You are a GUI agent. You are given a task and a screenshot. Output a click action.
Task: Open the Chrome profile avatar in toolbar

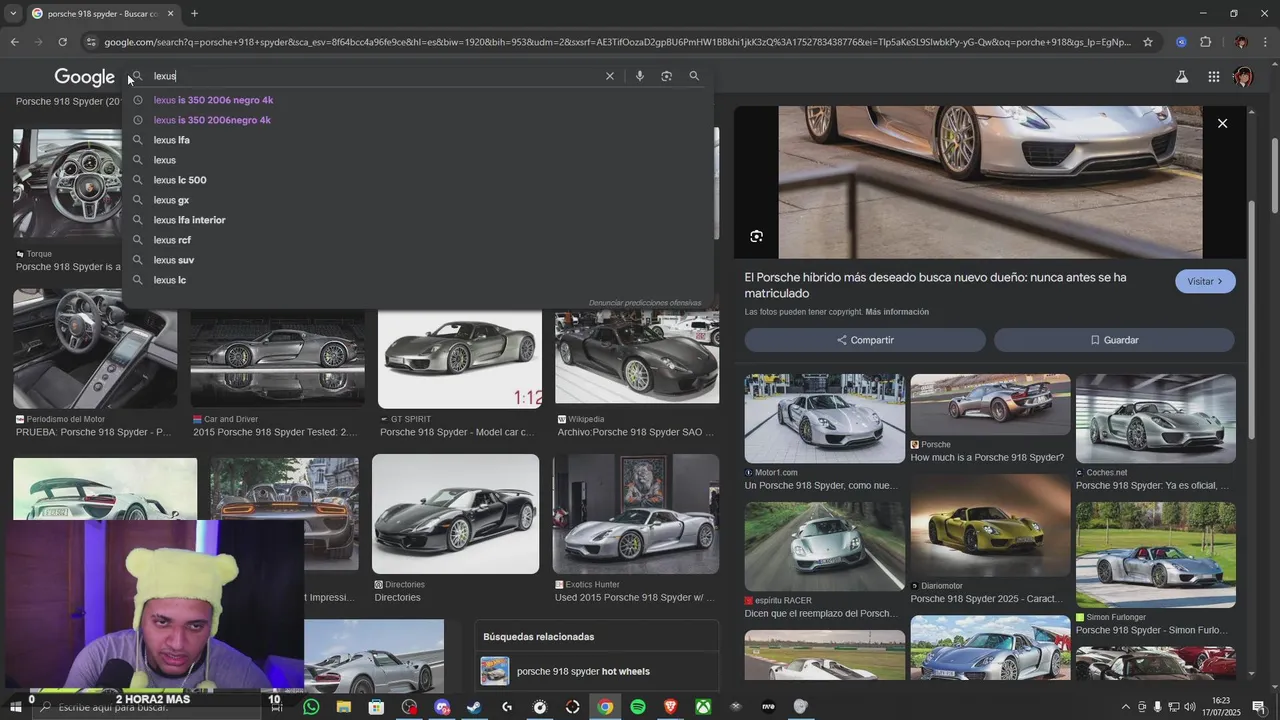(x=1241, y=42)
